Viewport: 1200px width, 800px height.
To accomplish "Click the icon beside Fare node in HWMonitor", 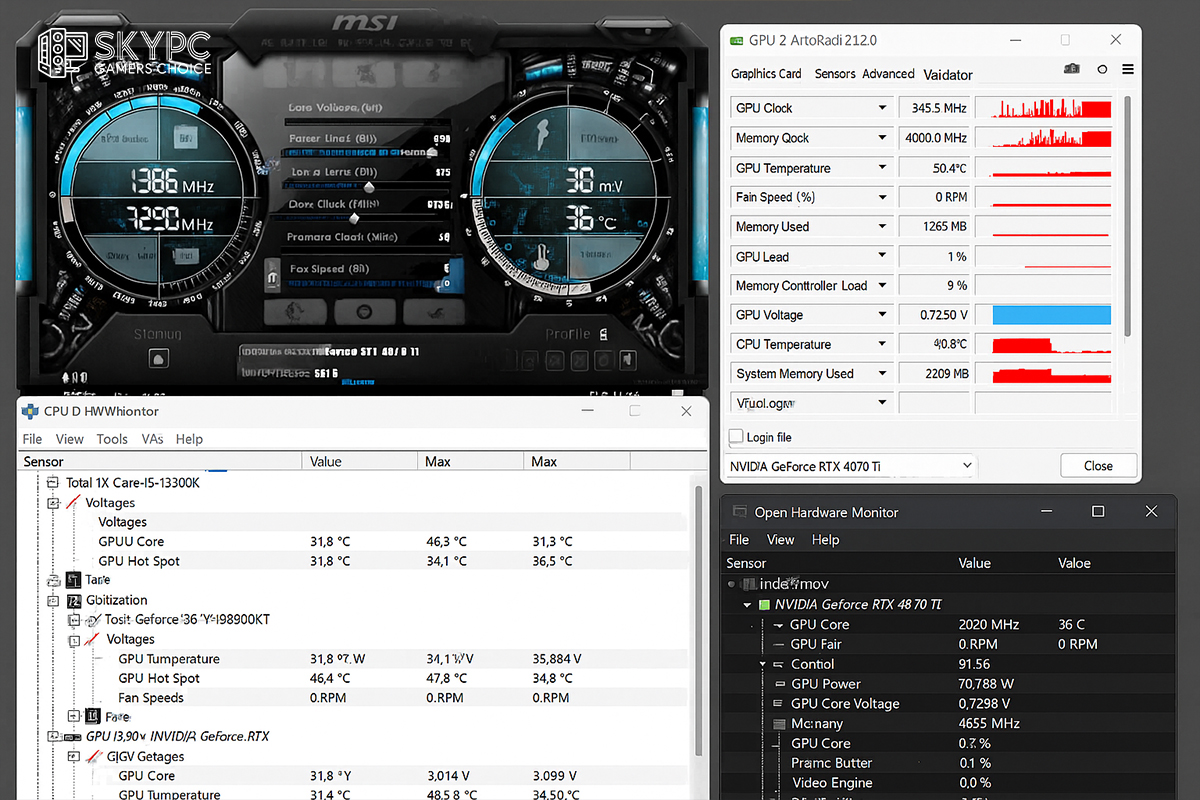I will [x=93, y=717].
